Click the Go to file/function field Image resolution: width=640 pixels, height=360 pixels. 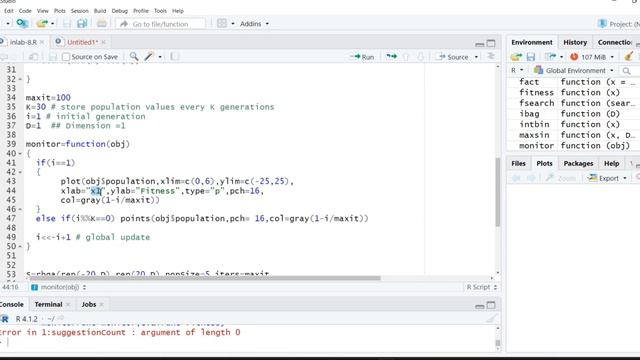160,24
